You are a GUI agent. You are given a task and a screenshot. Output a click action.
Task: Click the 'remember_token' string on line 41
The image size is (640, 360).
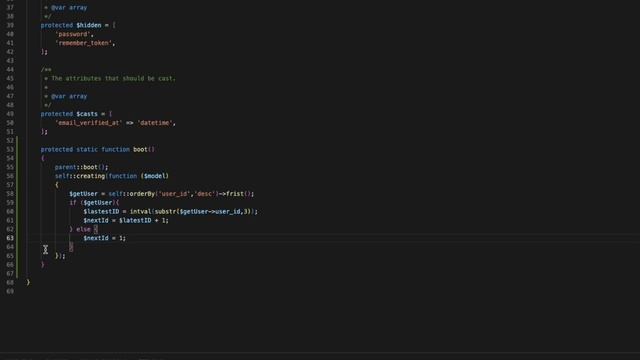[83, 43]
